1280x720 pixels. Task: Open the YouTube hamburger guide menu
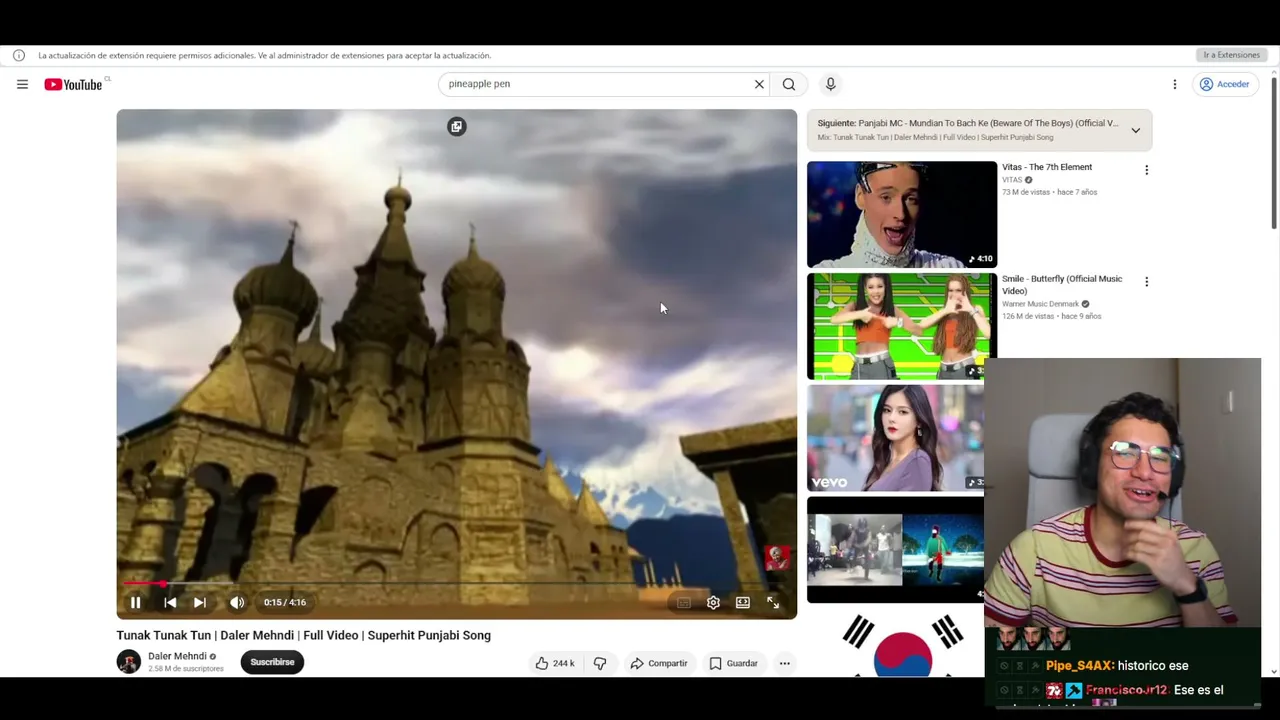tap(22, 85)
